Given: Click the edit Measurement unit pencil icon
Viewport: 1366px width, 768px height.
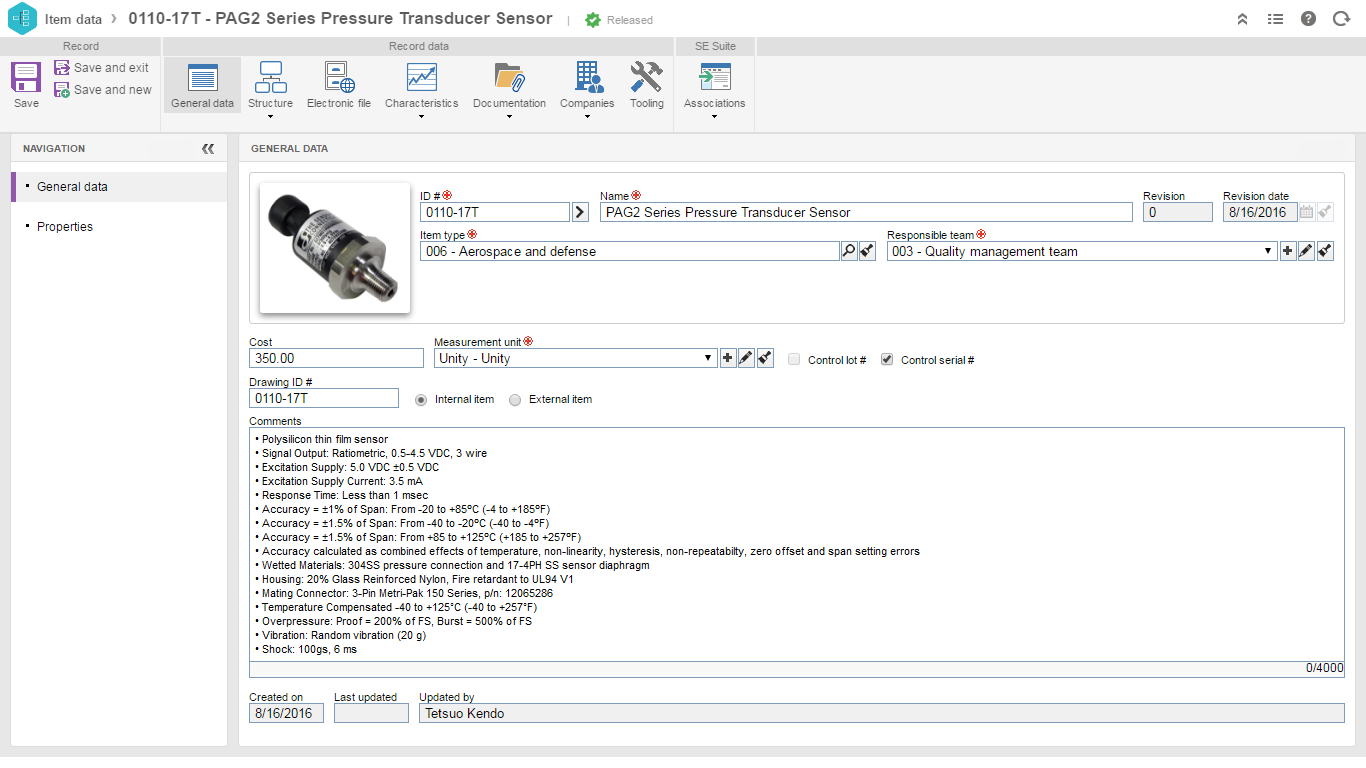Looking at the screenshot, I should point(746,358).
